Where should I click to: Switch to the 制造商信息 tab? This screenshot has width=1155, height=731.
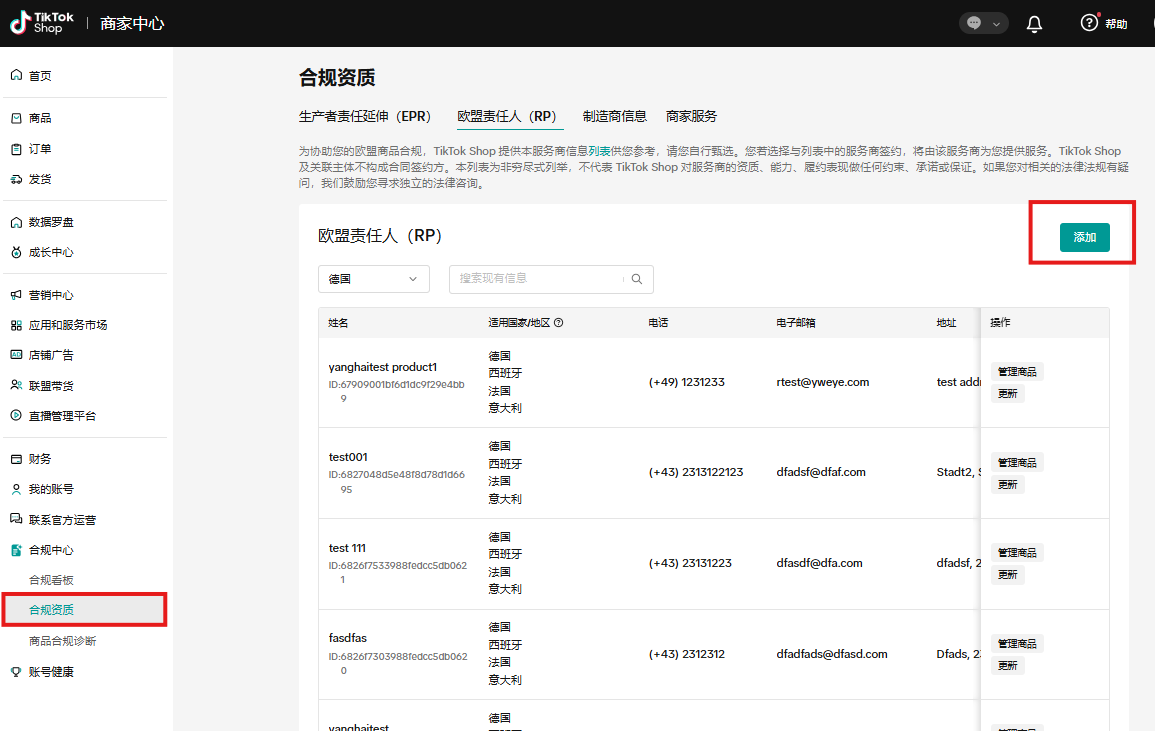pos(614,116)
